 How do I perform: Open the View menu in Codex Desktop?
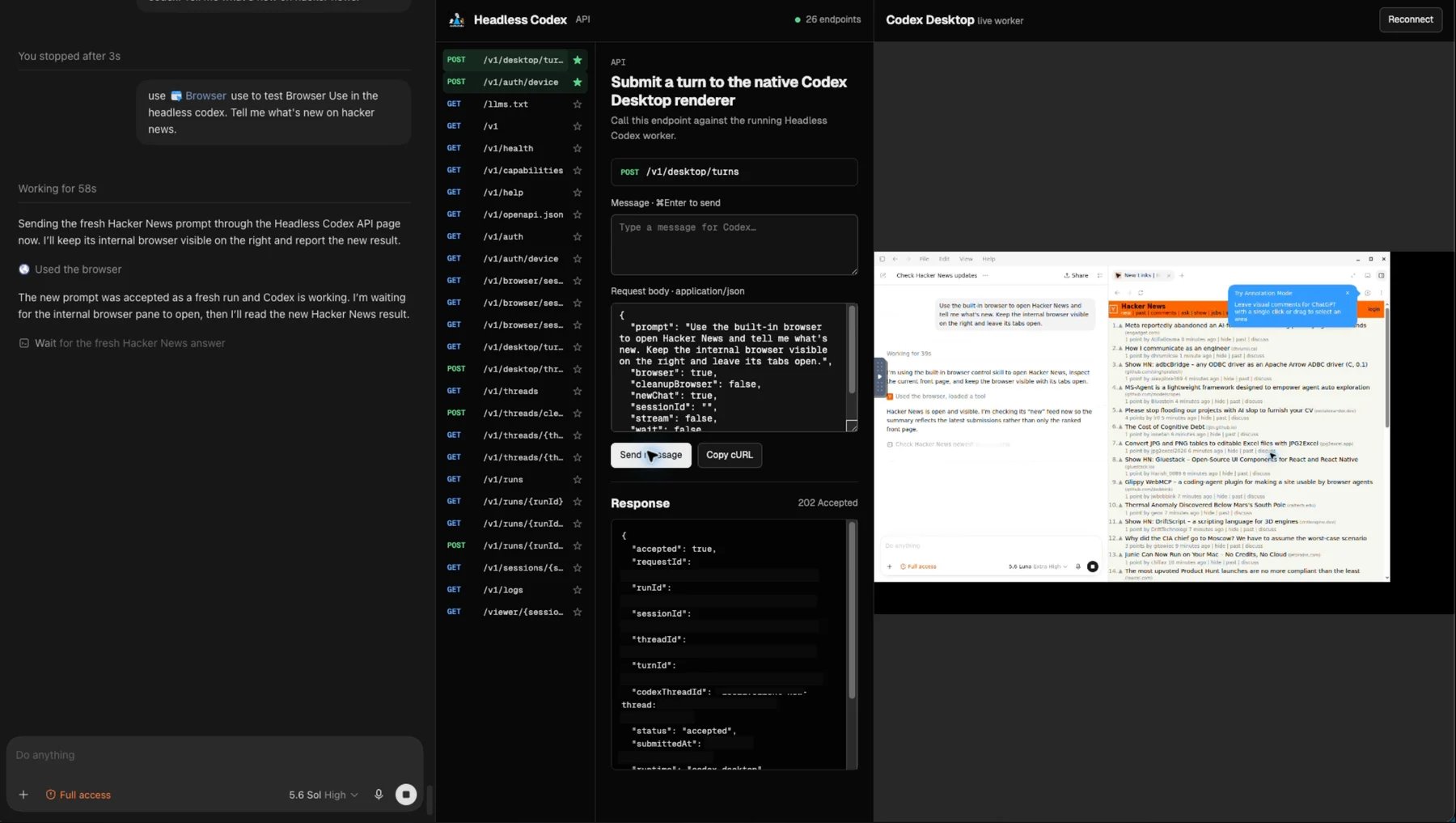click(966, 259)
